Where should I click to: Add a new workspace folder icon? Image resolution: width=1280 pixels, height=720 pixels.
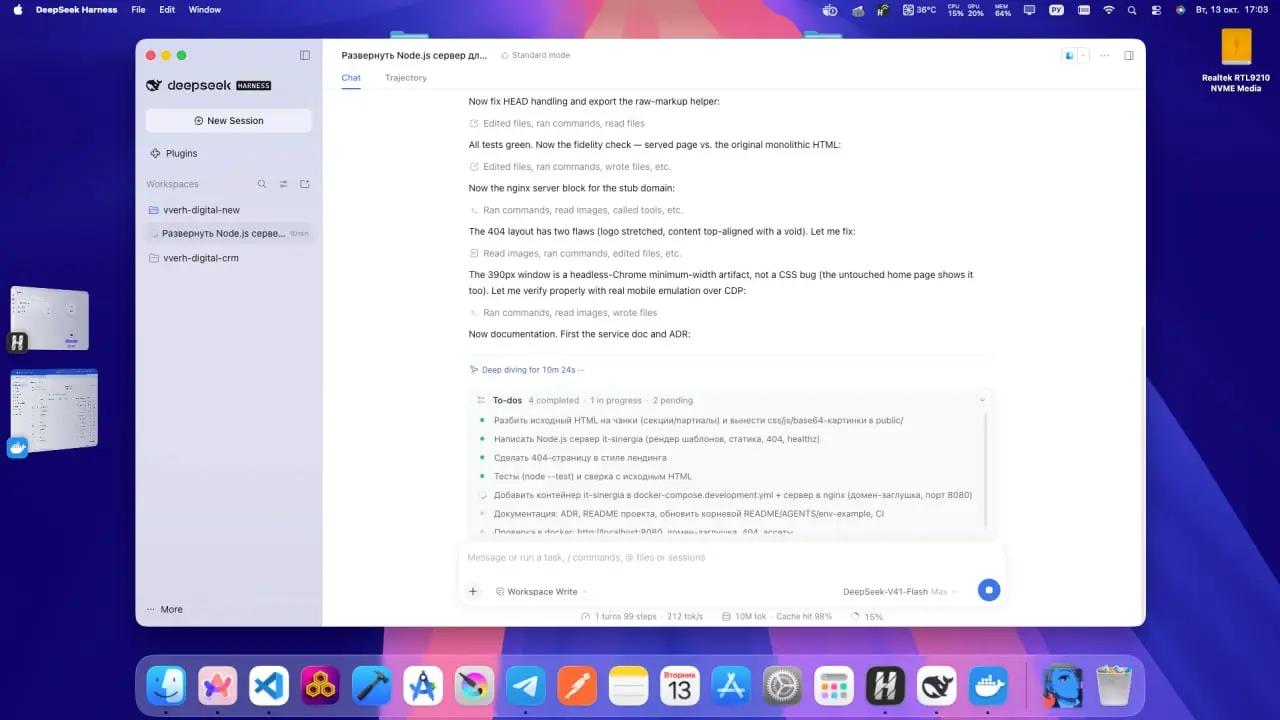click(305, 184)
